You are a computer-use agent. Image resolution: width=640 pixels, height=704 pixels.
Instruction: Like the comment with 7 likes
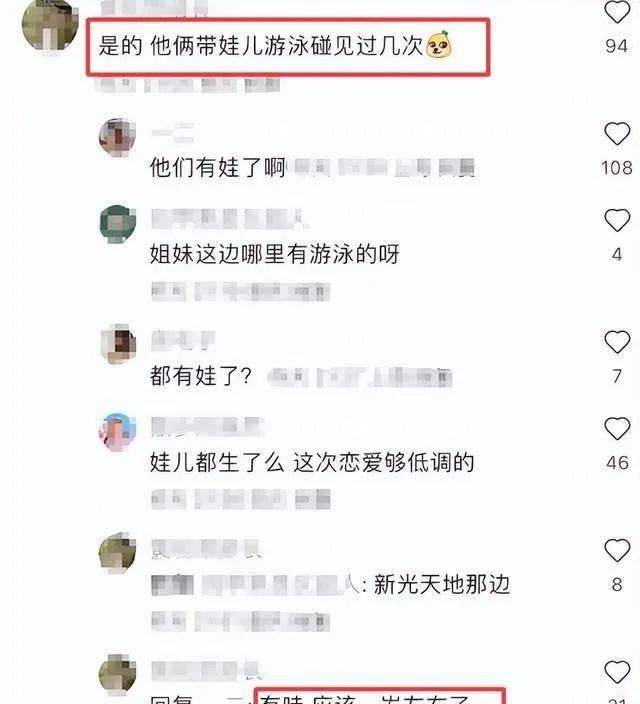617,342
